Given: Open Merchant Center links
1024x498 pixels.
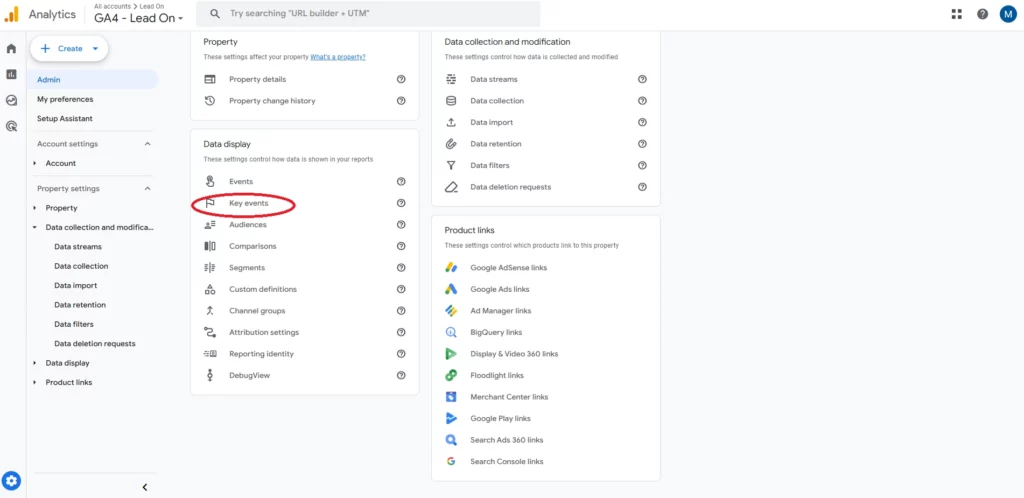Looking at the screenshot, I should click(x=509, y=397).
